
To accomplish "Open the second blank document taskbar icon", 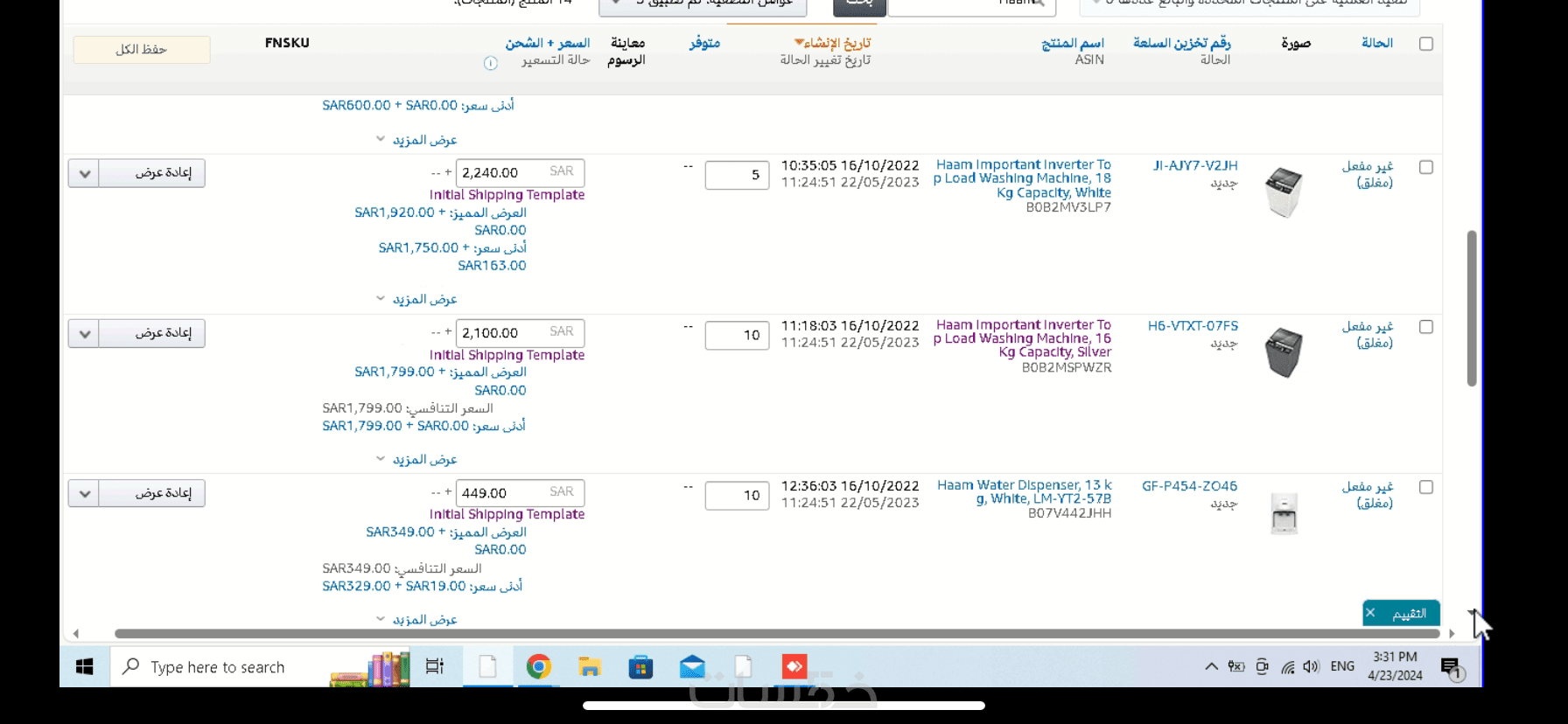I will pos(744,667).
